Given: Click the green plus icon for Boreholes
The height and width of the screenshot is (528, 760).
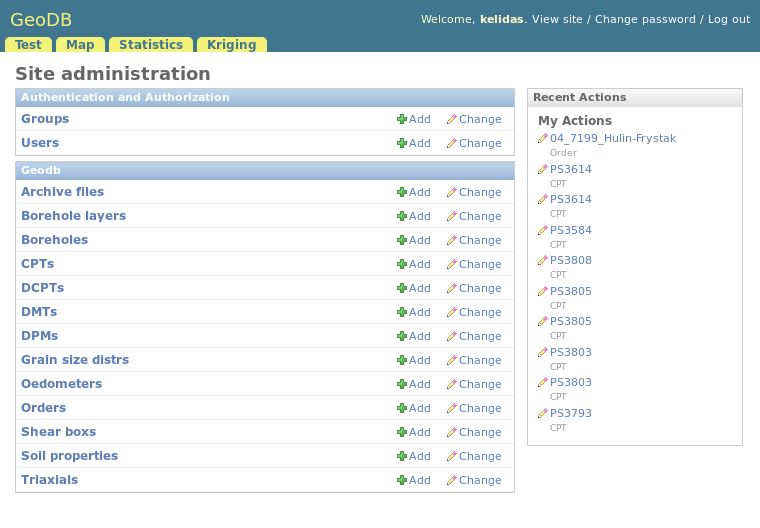Looking at the screenshot, I should pyautogui.click(x=402, y=240).
